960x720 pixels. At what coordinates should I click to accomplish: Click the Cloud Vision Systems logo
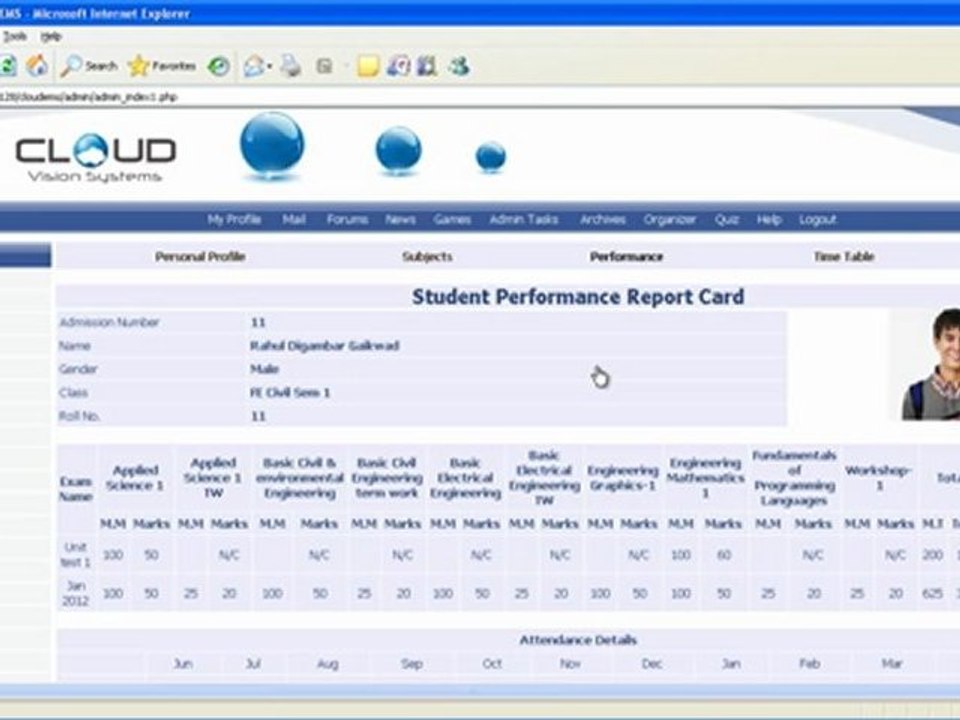point(96,158)
